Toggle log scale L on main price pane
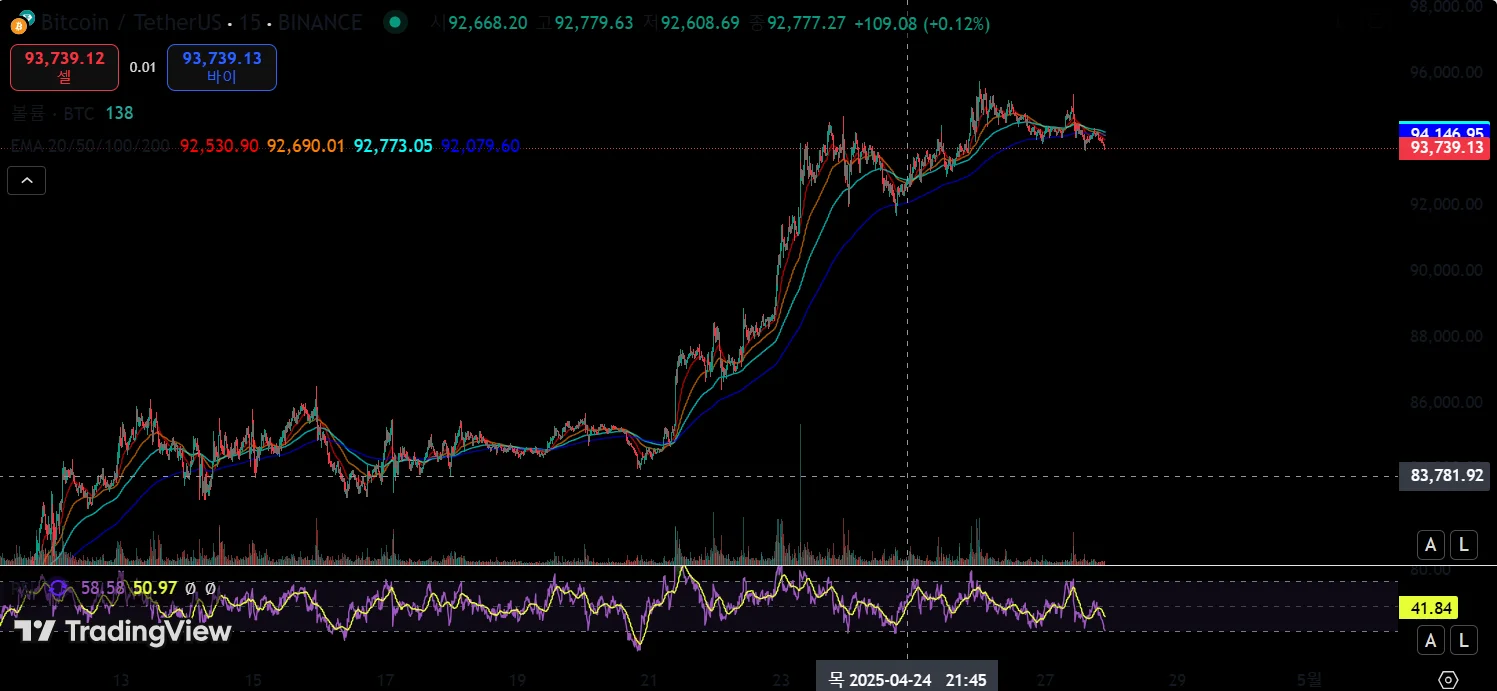This screenshot has width=1497, height=691. coord(1464,545)
